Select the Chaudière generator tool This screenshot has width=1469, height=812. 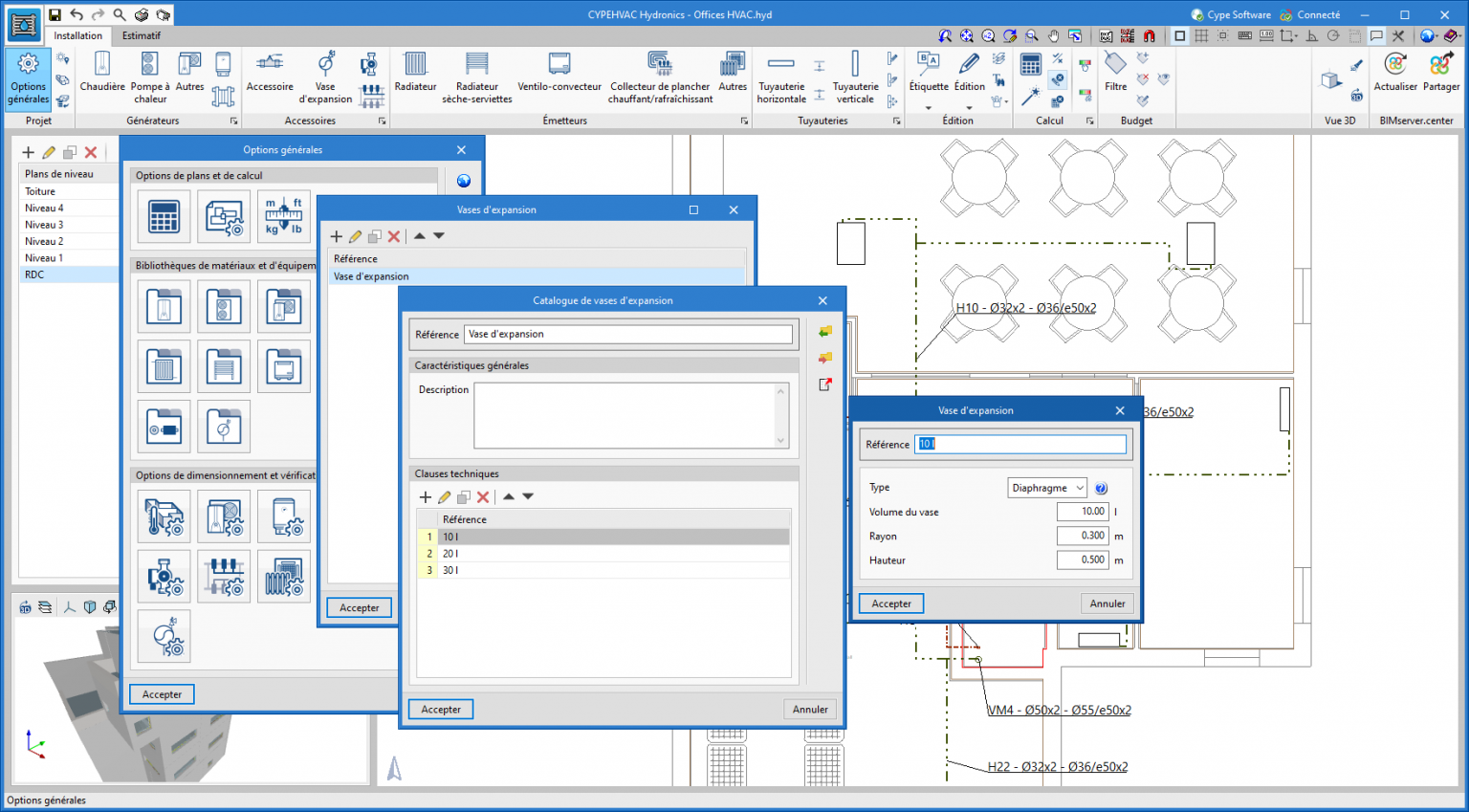[102, 73]
